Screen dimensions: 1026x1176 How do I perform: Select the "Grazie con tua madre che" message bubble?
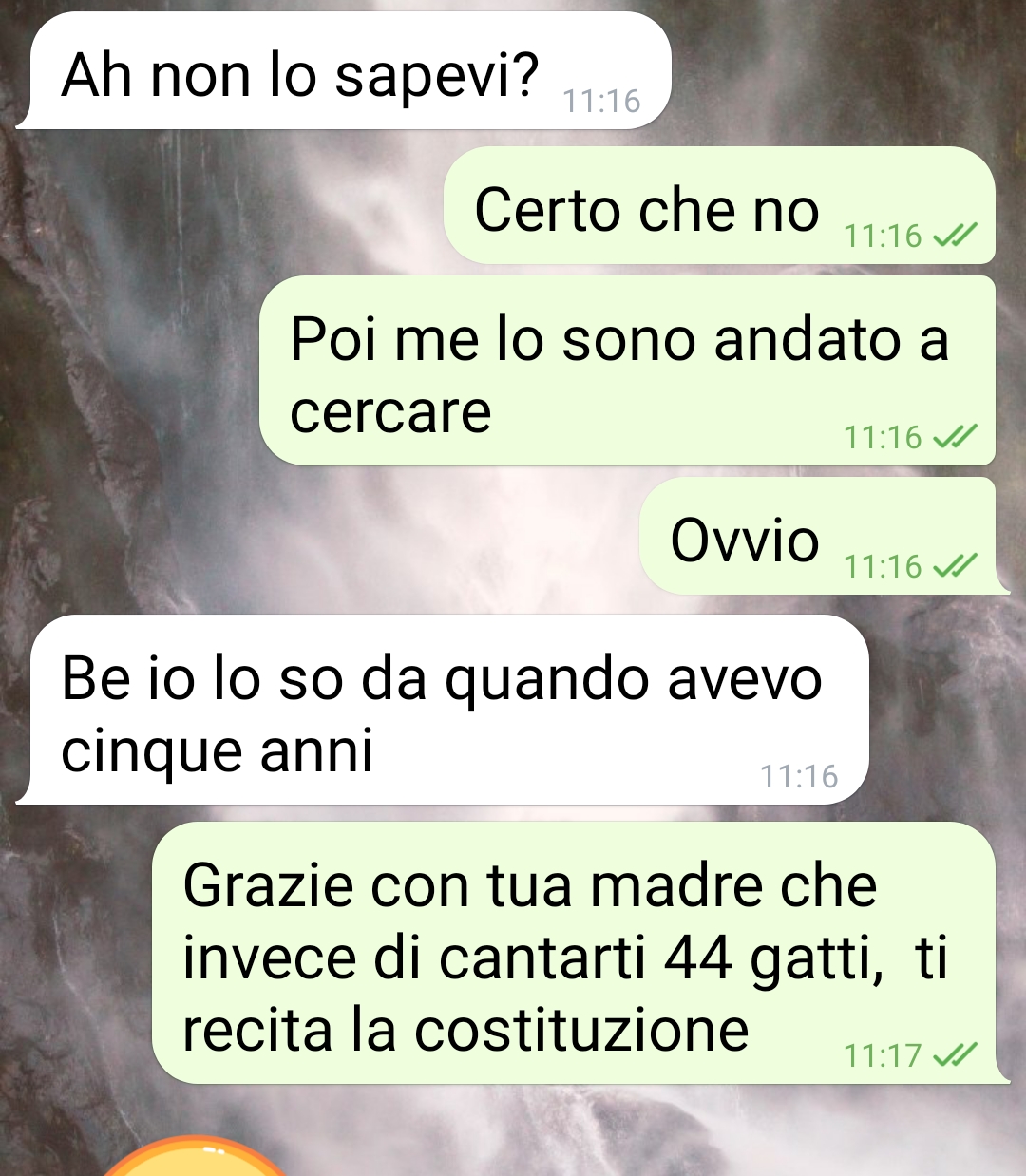click(578, 953)
